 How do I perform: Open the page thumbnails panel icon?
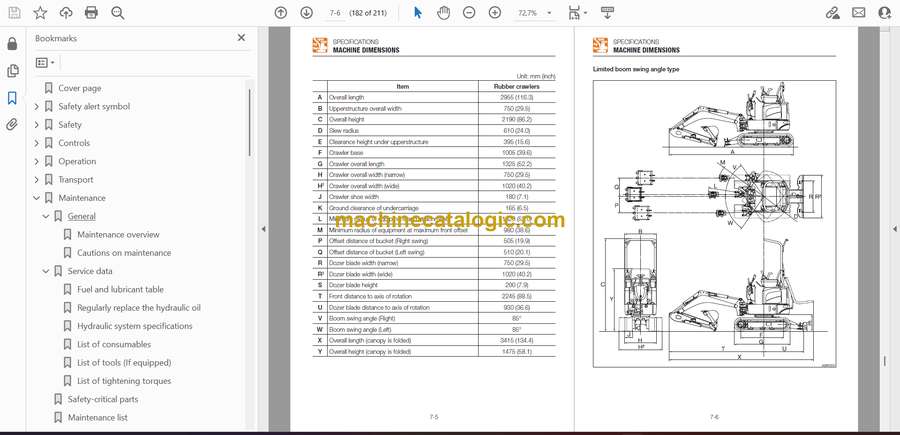[x=12, y=71]
